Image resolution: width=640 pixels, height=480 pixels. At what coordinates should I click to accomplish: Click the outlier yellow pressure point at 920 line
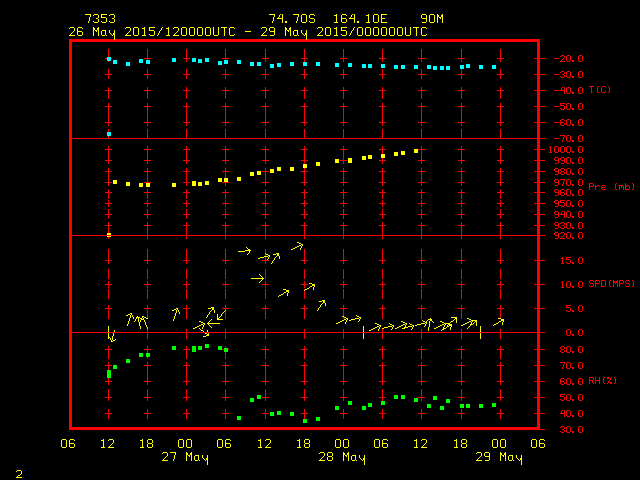[109, 235]
